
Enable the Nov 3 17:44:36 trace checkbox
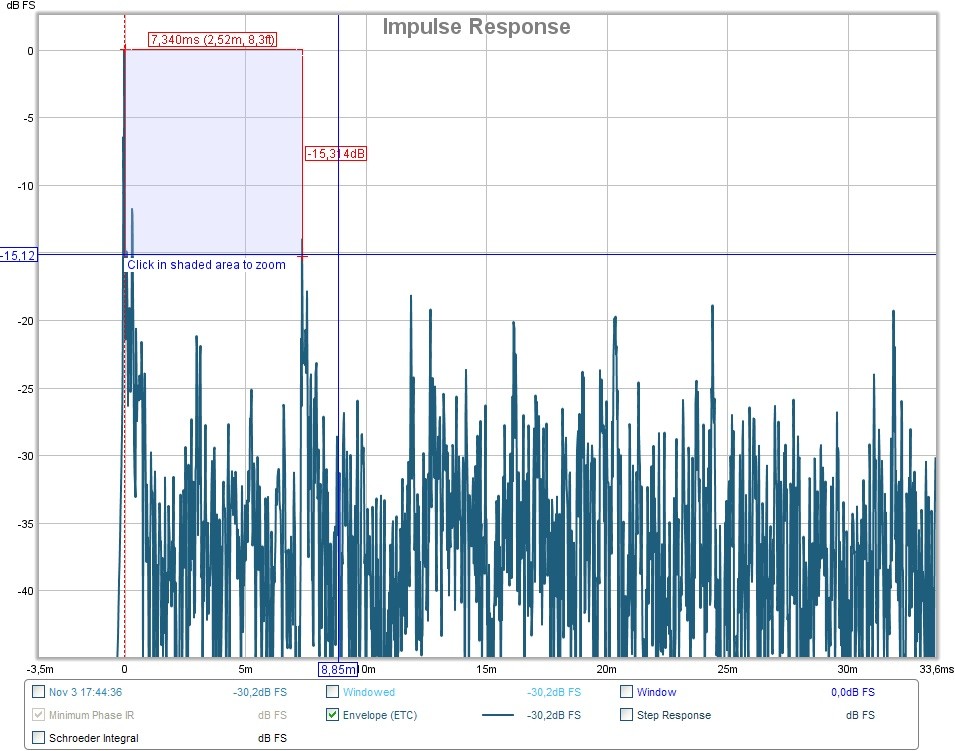click(38, 691)
